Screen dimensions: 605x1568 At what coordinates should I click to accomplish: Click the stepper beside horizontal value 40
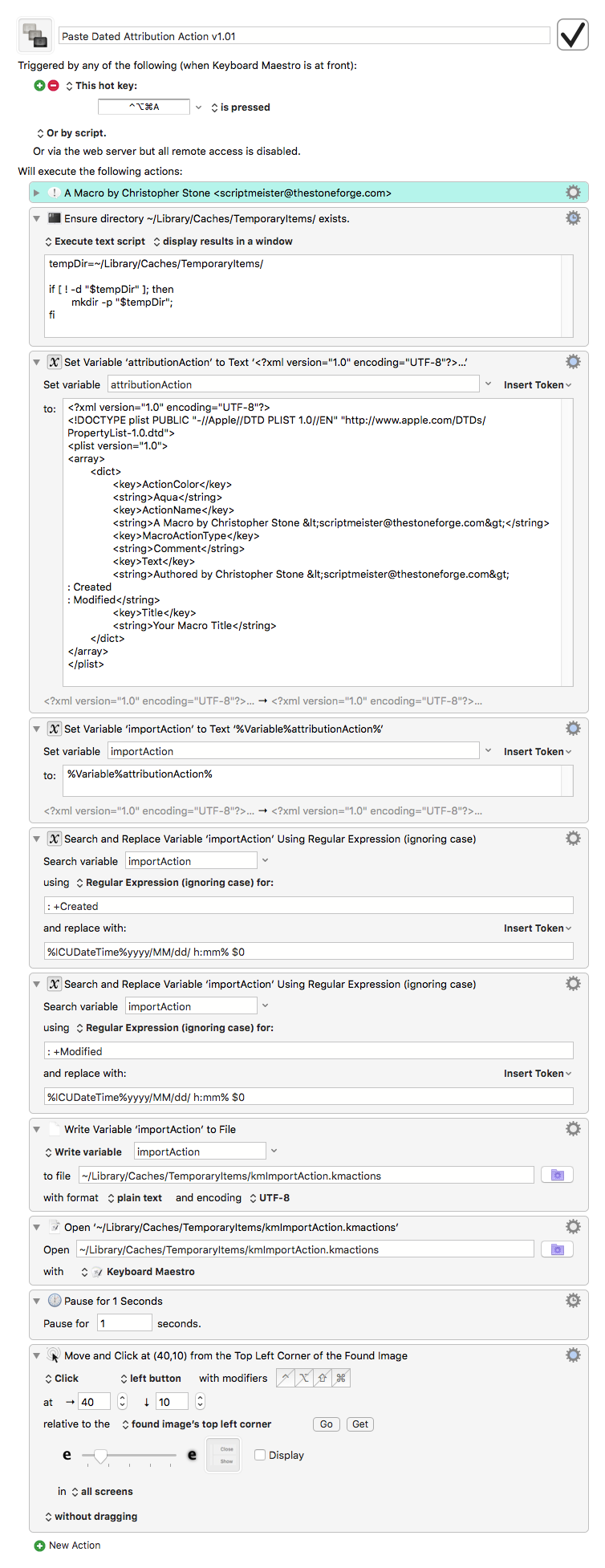[122, 1402]
